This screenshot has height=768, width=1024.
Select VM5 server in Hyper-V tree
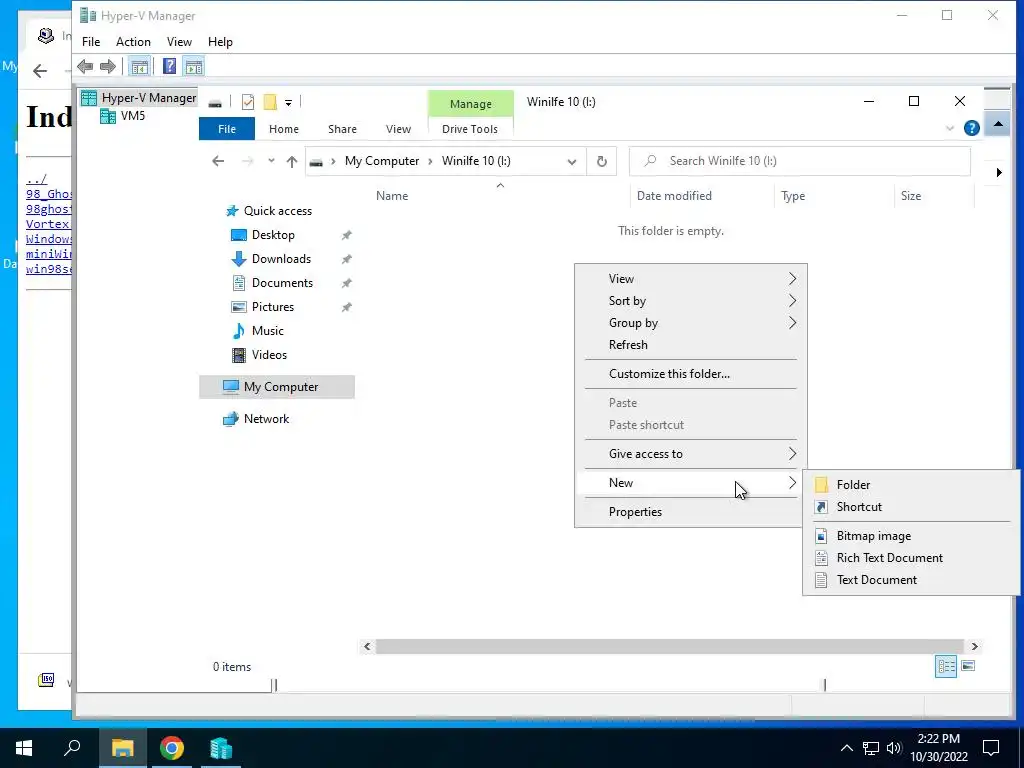coord(133,116)
